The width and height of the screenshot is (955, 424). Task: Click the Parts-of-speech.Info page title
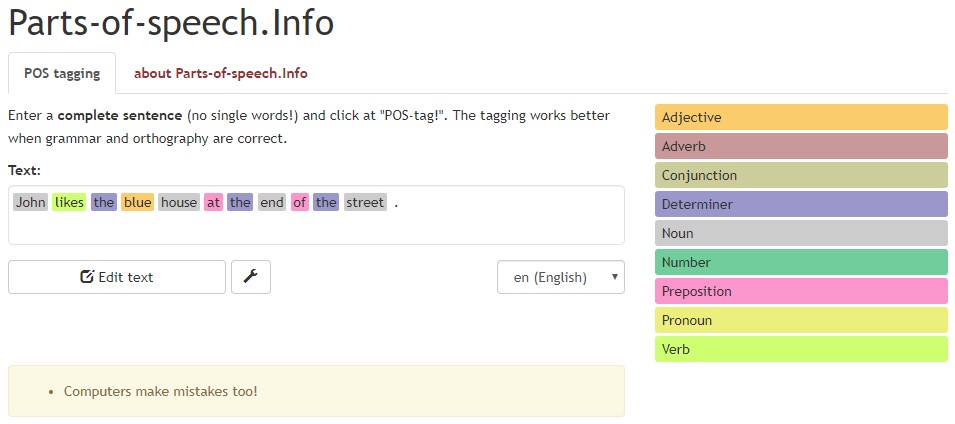[171, 22]
